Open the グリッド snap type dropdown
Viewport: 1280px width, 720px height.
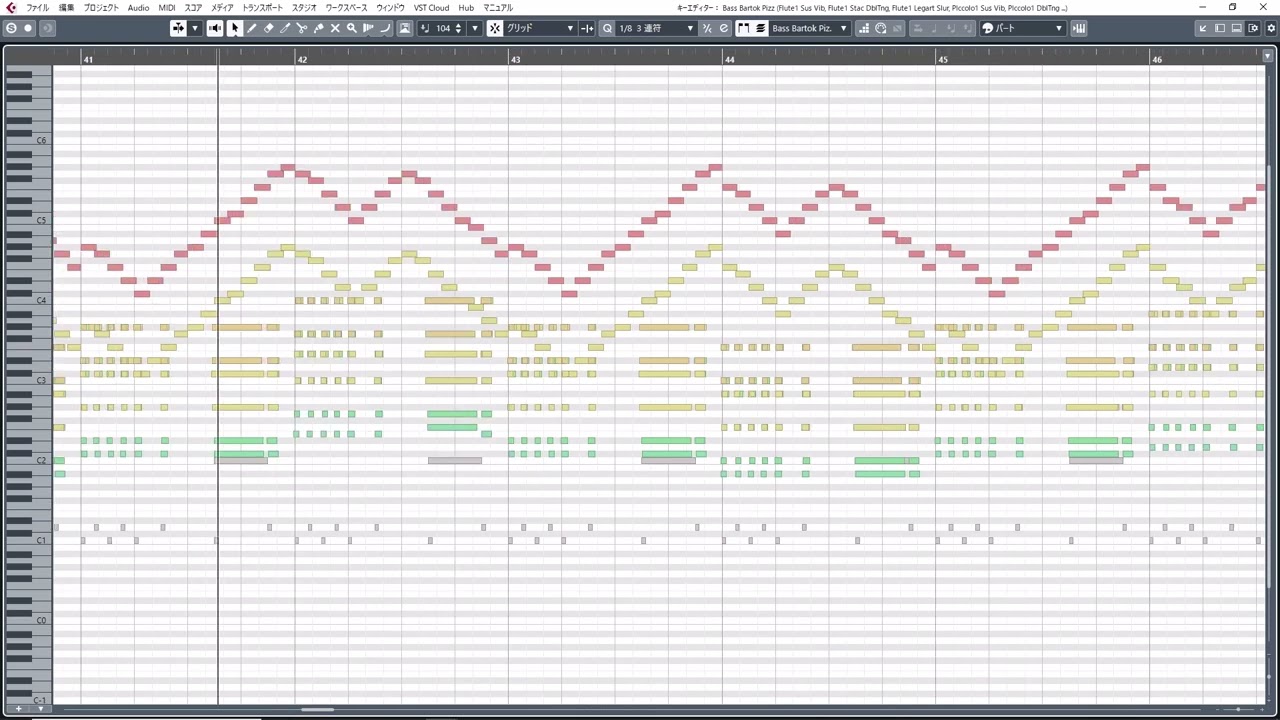[541, 28]
